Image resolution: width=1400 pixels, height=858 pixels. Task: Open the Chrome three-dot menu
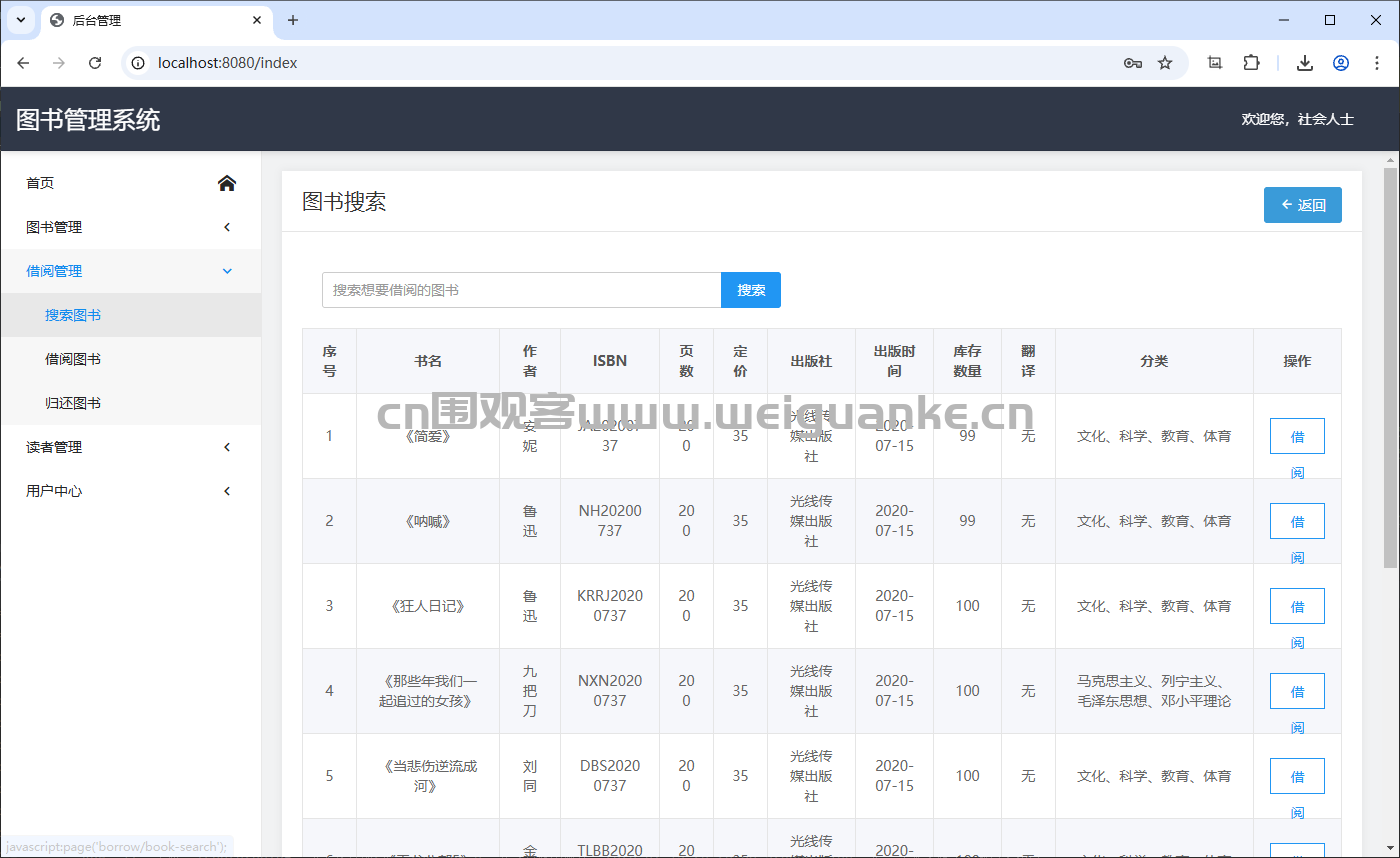point(1377,63)
